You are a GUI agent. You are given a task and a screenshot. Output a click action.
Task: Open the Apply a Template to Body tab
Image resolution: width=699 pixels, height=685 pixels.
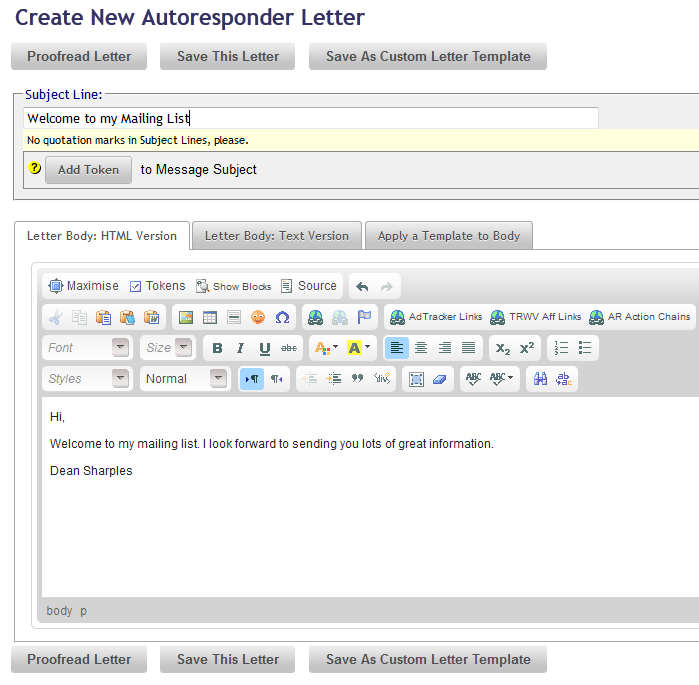[x=448, y=236]
